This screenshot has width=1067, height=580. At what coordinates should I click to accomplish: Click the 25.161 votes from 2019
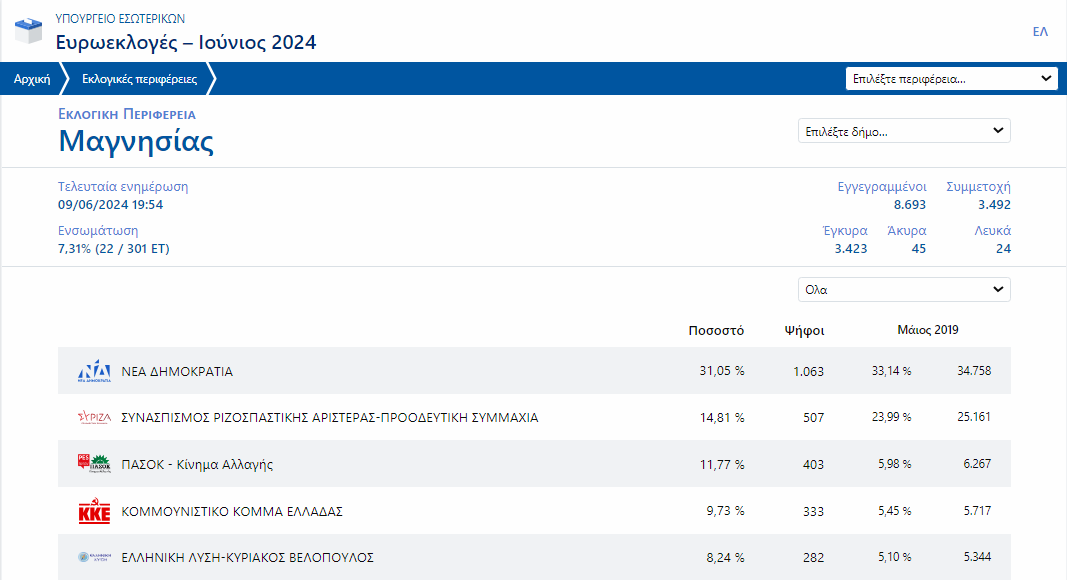tap(974, 417)
